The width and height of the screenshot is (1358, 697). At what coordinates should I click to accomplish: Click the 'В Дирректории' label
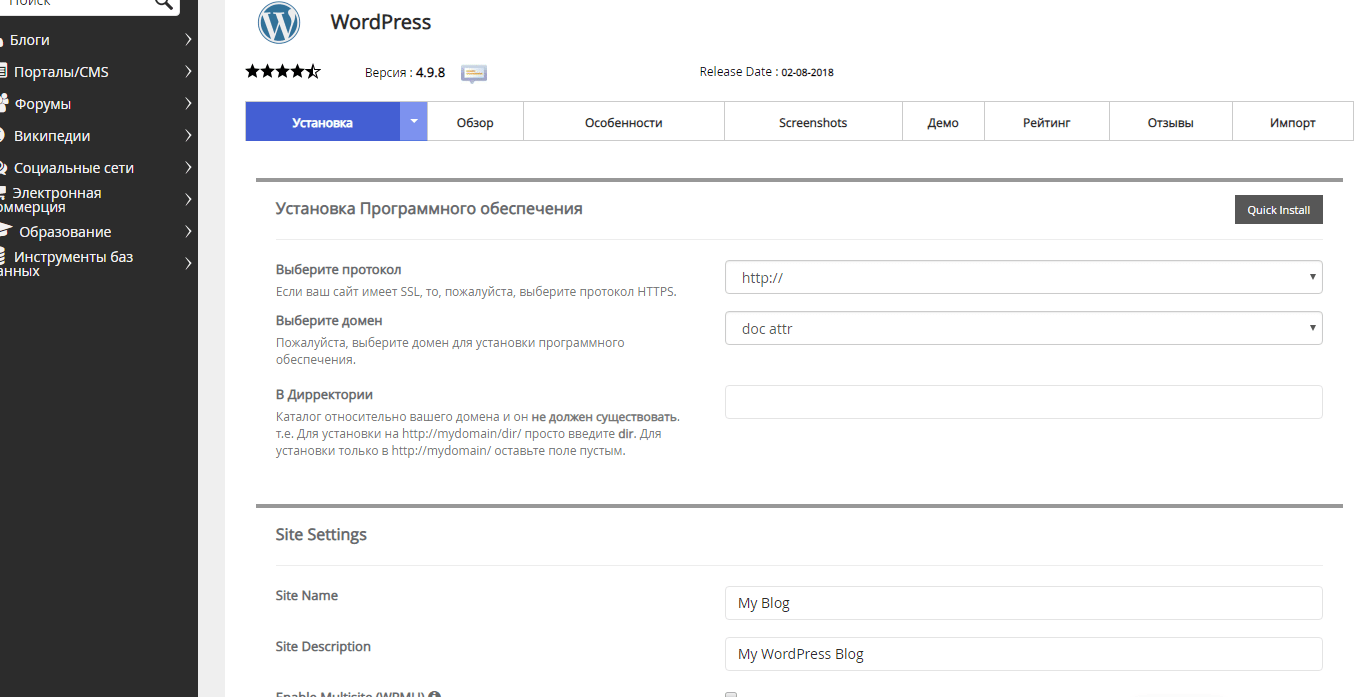[324, 395]
